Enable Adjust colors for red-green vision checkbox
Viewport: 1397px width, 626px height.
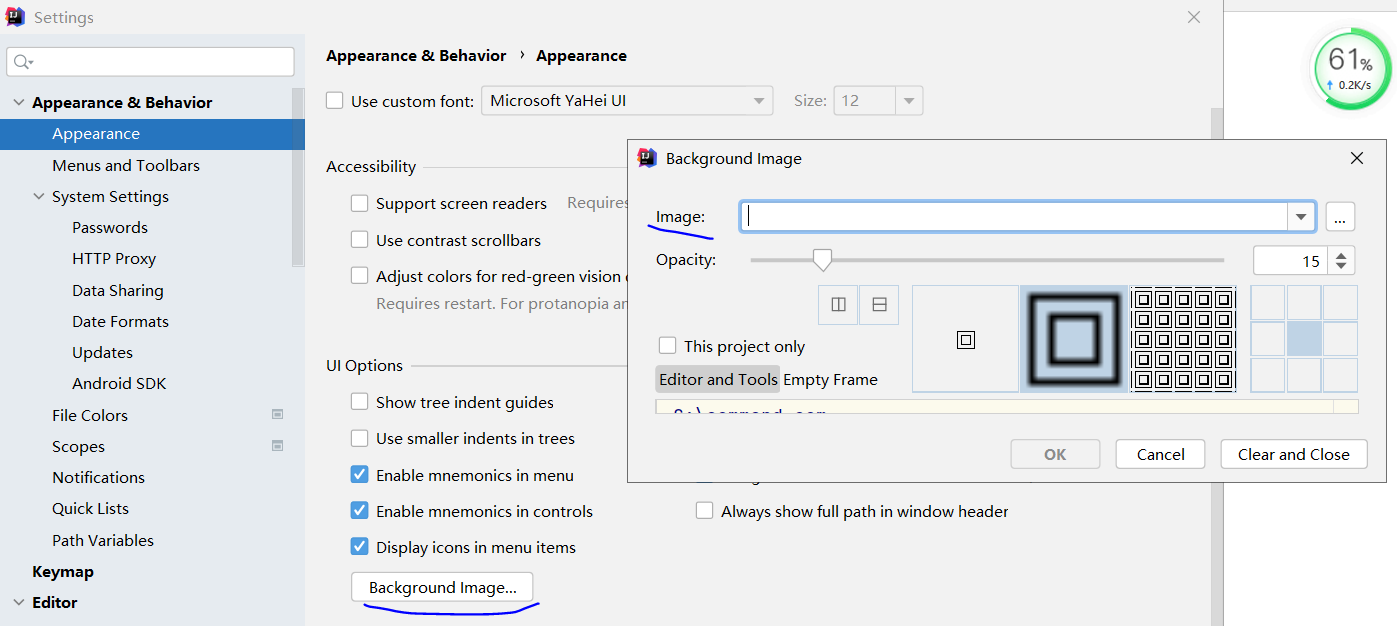(x=360, y=276)
